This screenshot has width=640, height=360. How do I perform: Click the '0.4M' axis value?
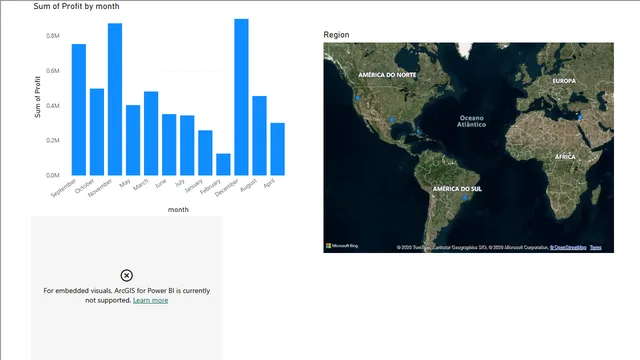(53, 106)
